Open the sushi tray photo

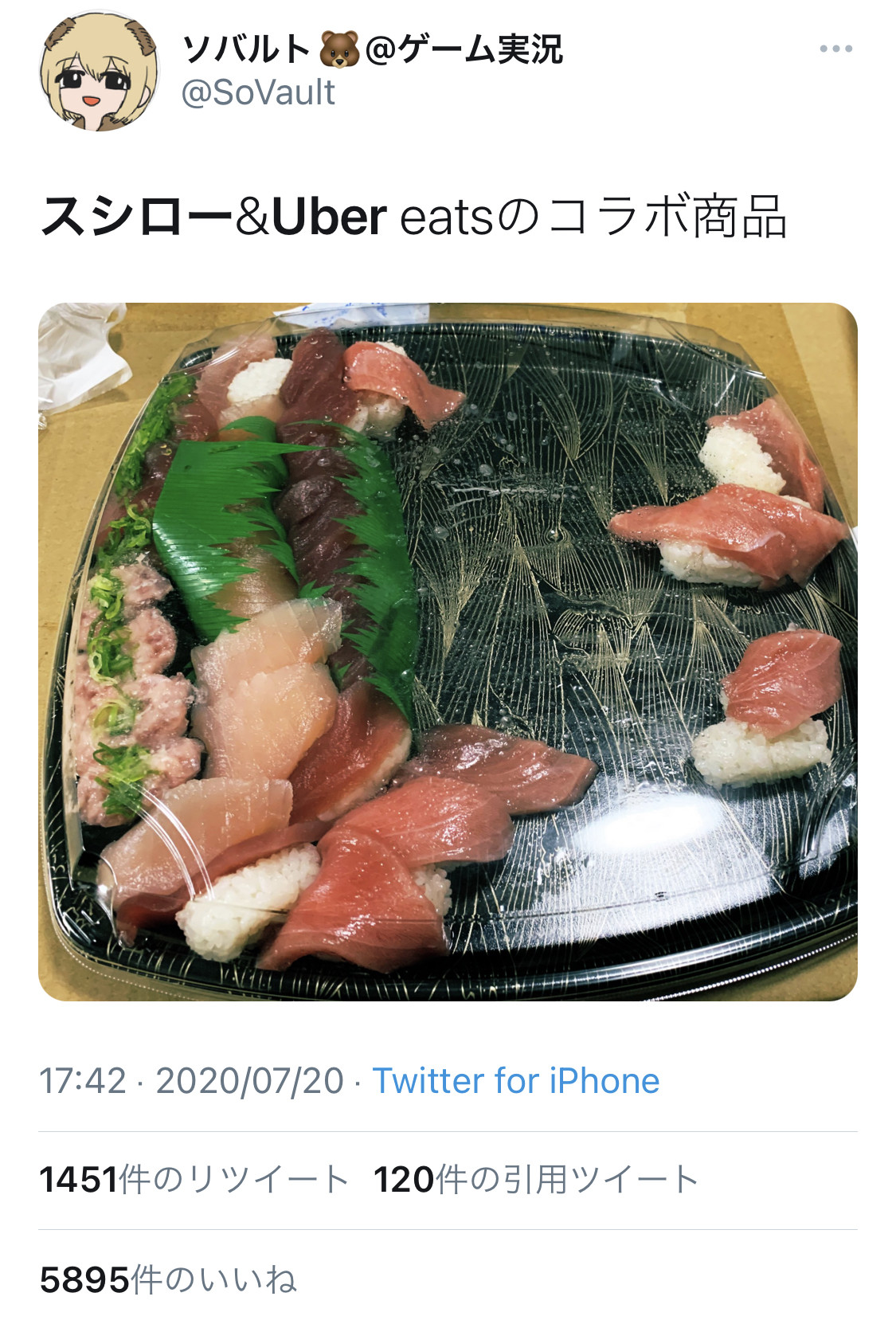click(448, 652)
